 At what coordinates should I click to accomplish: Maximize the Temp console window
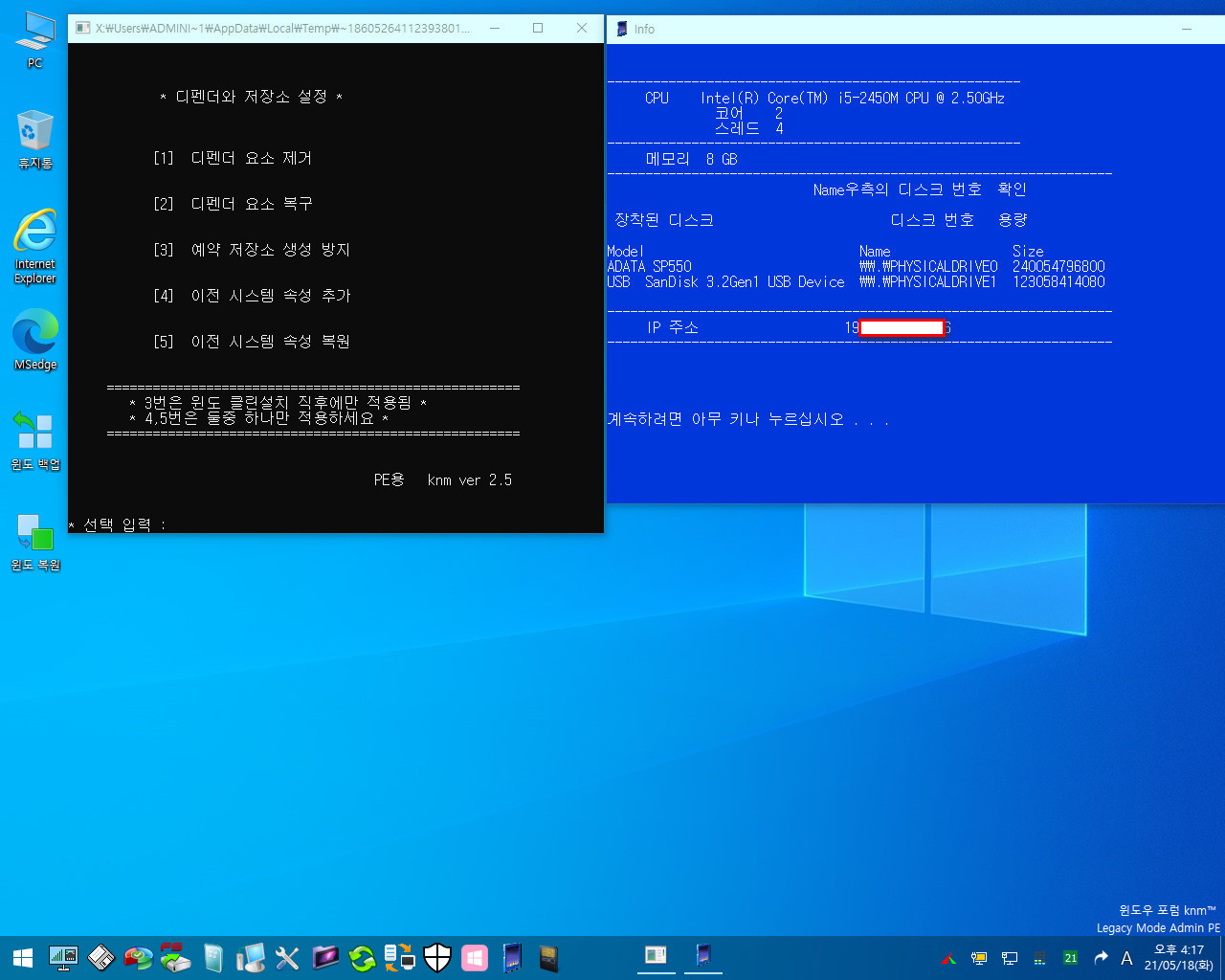click(538, 28)
